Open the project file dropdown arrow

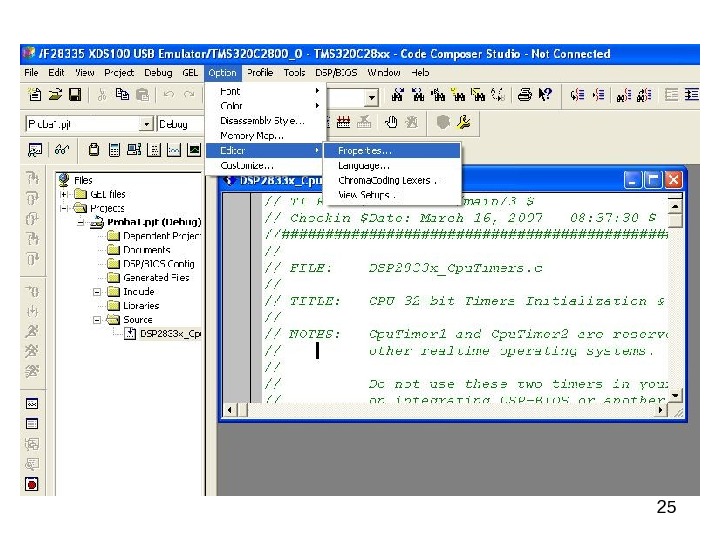(x=146, y=124)
